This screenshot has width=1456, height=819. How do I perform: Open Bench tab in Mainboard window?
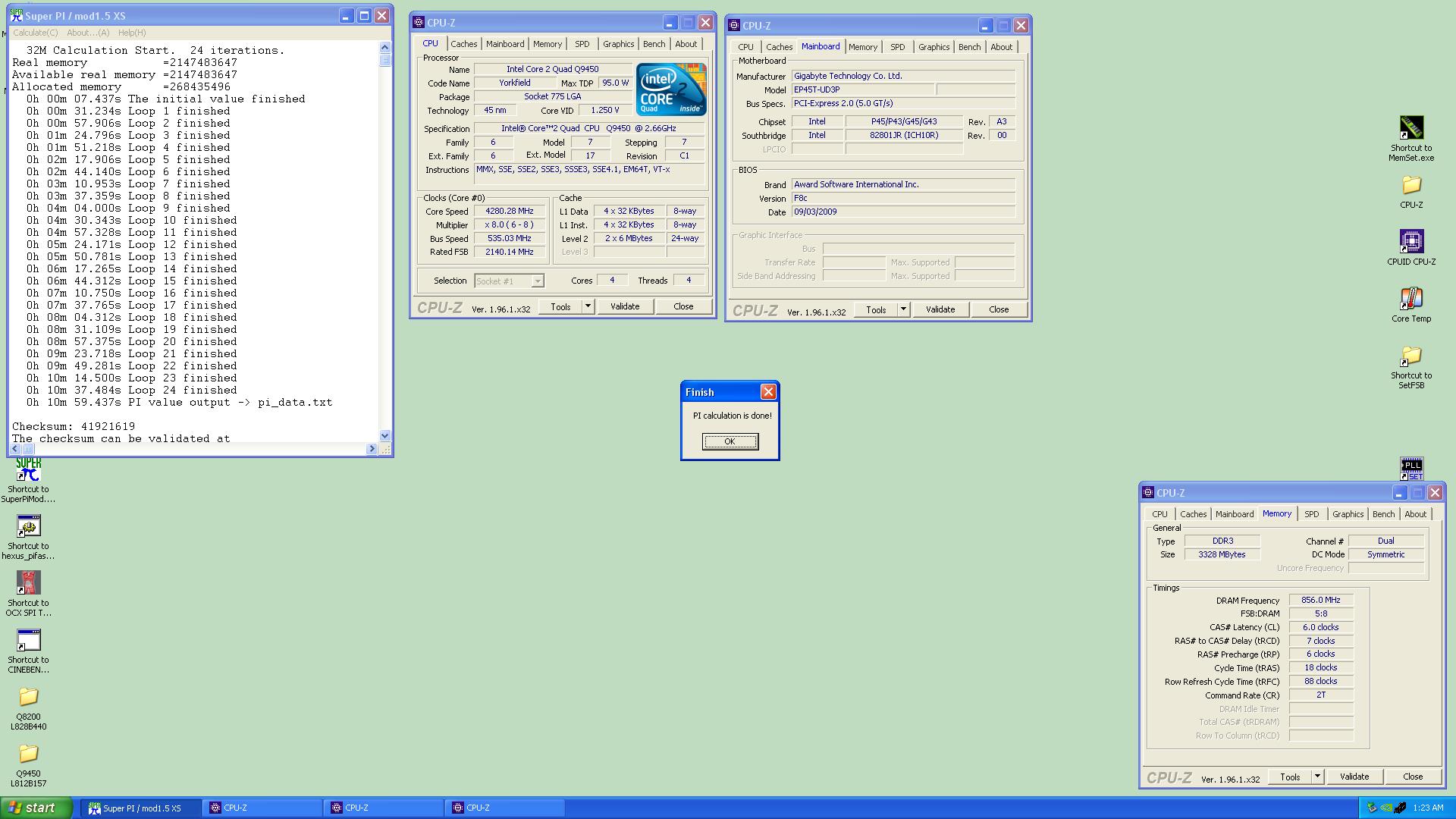(x=969, y=47)
